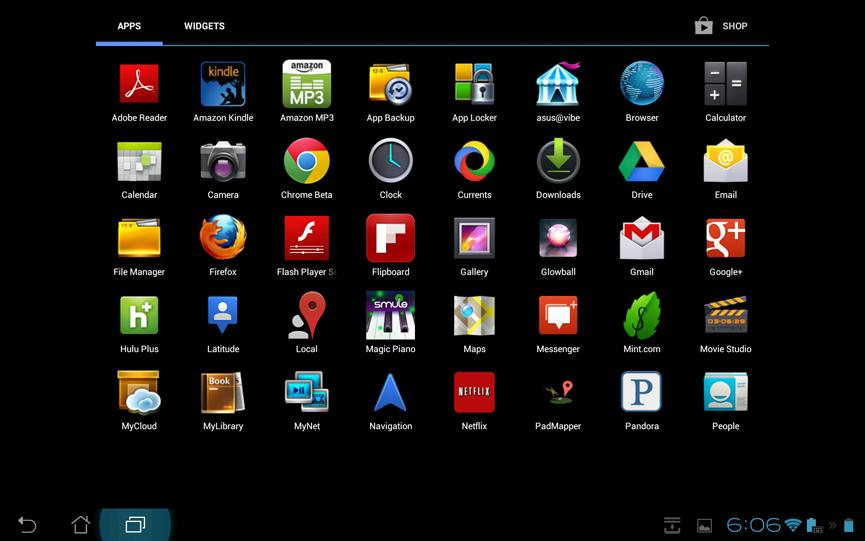Launch Firefox browser

223,238
